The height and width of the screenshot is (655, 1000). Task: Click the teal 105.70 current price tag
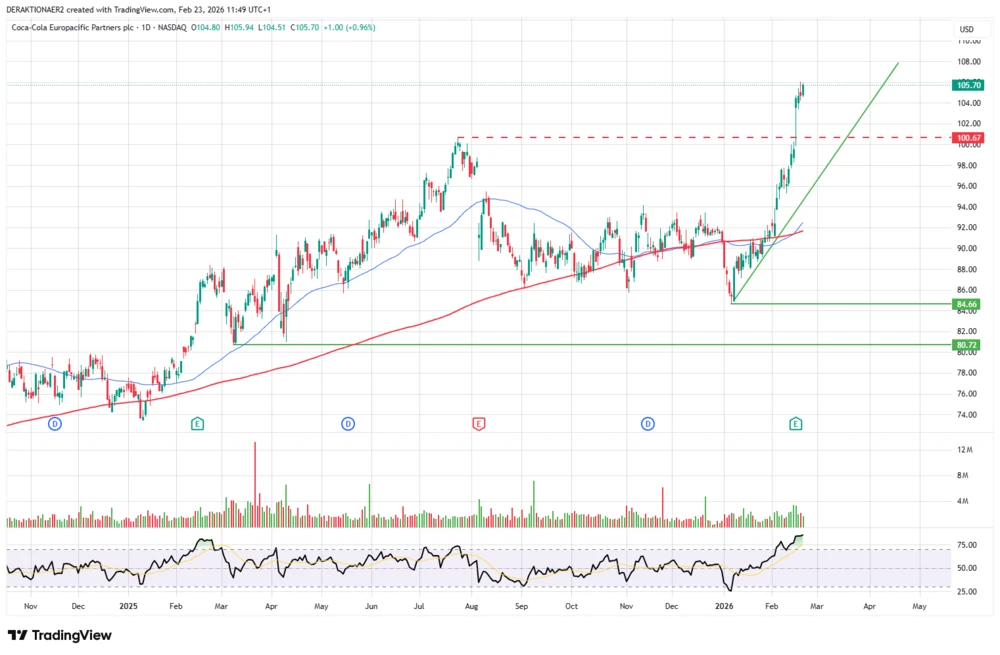tap(966, 86)
